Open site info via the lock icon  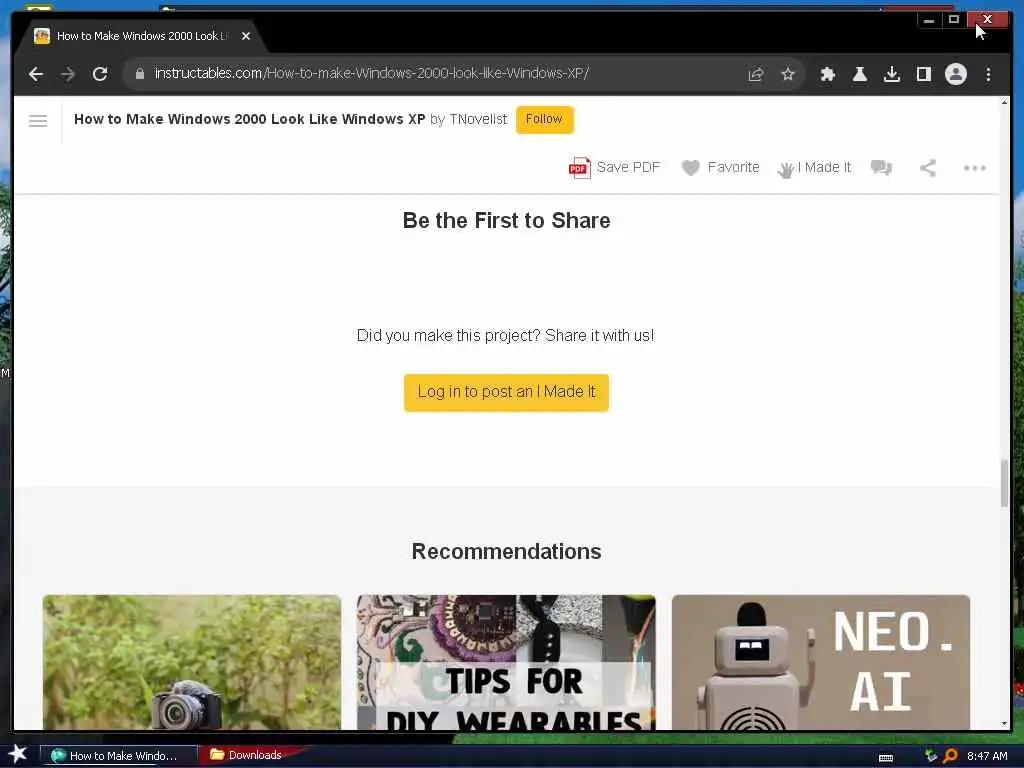139,74
